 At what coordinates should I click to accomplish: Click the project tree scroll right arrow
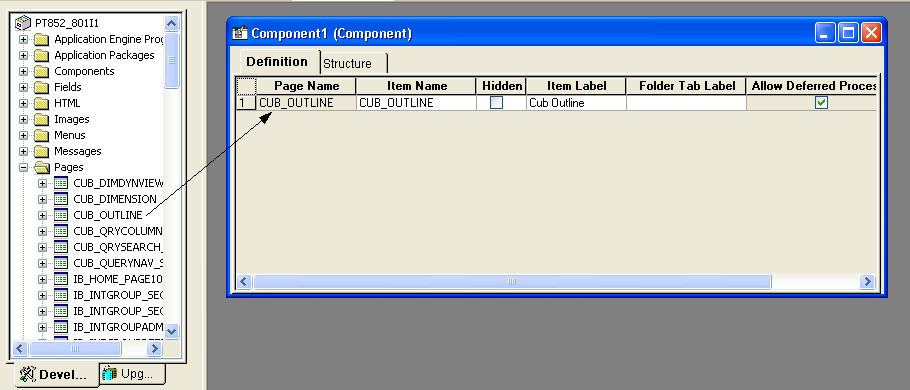click(x=154, y=348)
